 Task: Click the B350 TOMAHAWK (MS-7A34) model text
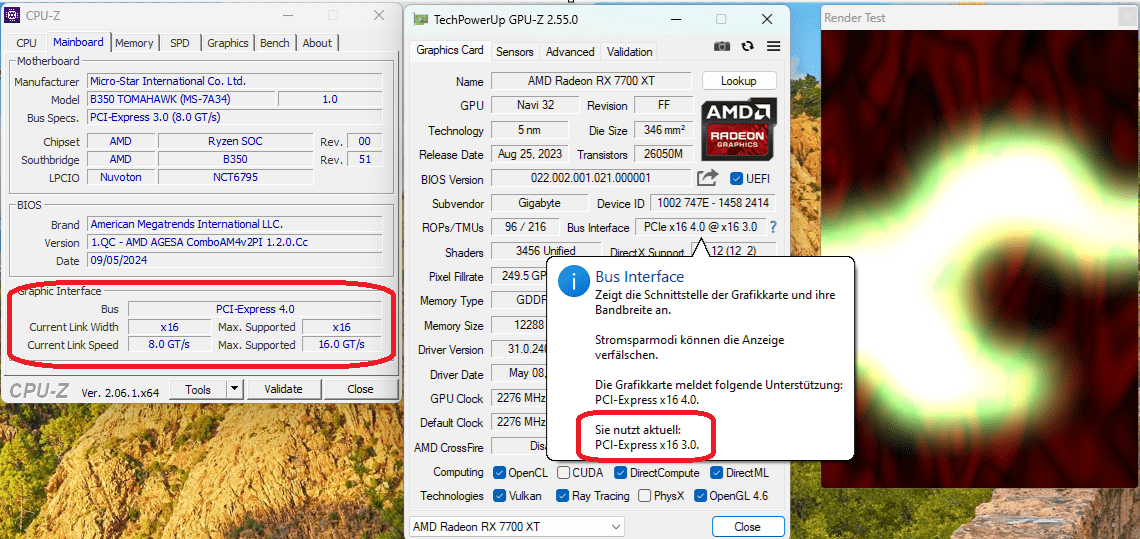tap(161, 99)
